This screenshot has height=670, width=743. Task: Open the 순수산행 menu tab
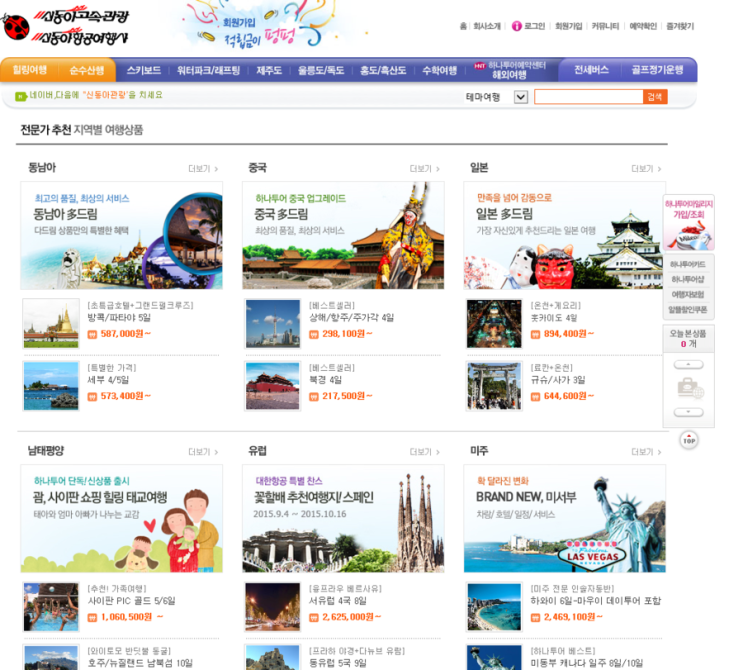(x=87, y=70)
